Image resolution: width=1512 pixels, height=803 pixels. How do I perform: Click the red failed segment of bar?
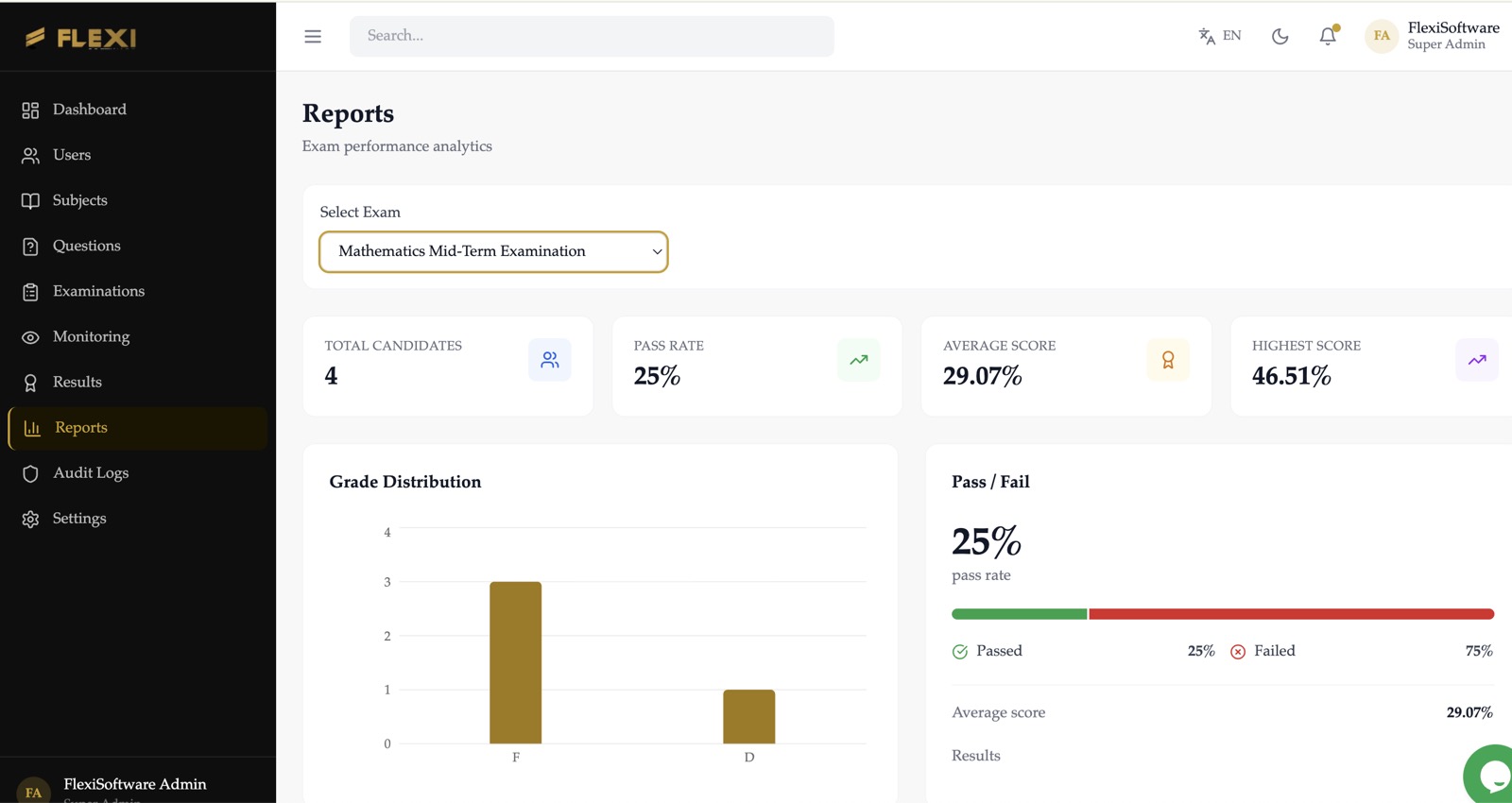[1292, 614]
